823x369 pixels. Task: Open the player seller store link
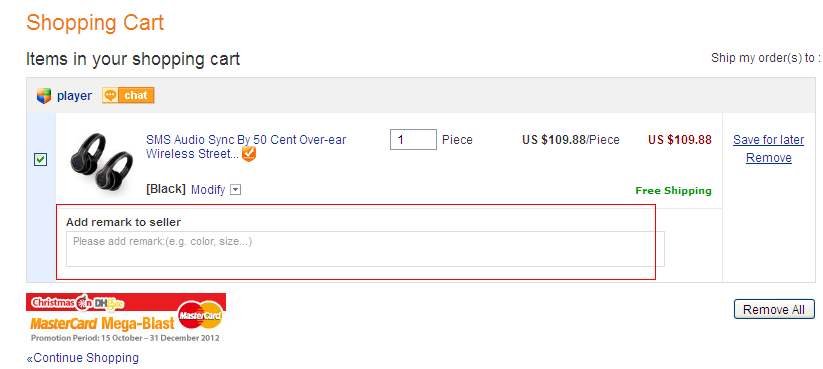coord(74,96)
